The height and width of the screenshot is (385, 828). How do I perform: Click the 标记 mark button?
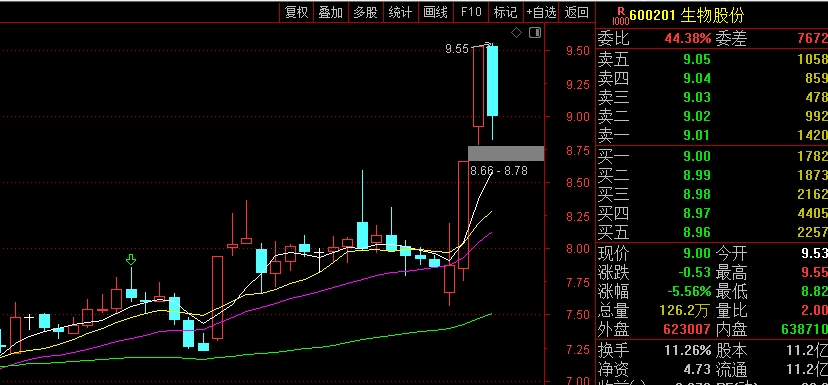pos(505,12)
